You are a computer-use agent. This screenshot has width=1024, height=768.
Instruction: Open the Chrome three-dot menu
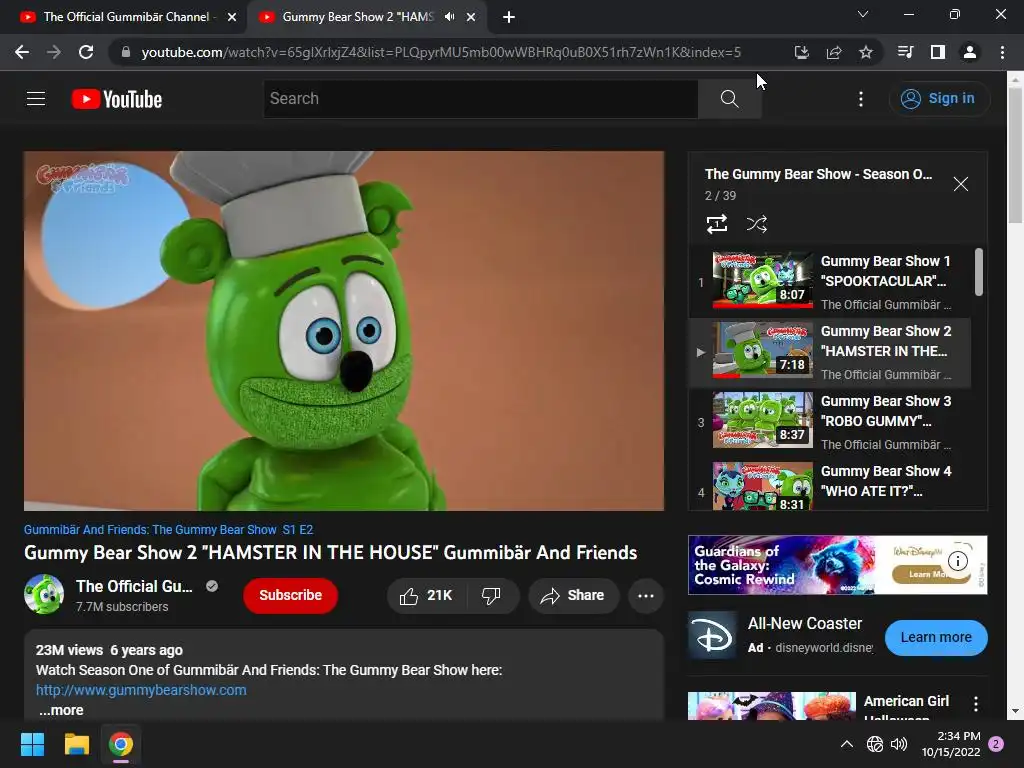click(x=1002, y=52)
